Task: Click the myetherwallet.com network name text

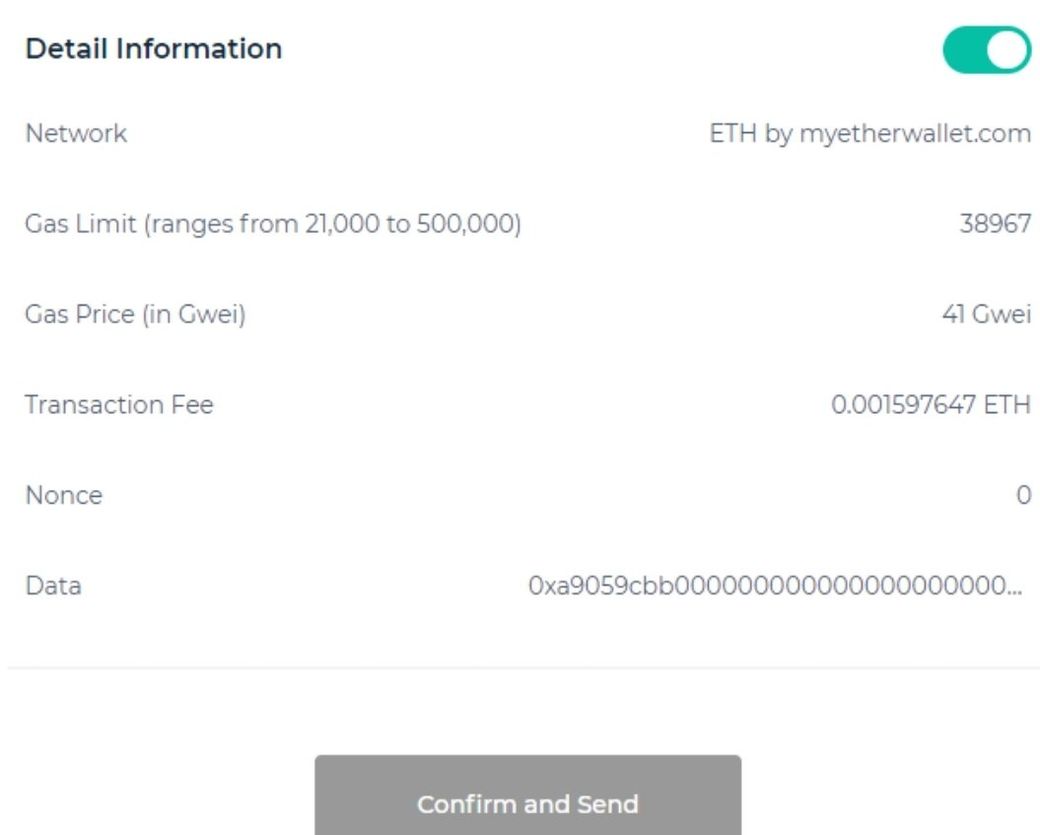Action: coord(914,134)
